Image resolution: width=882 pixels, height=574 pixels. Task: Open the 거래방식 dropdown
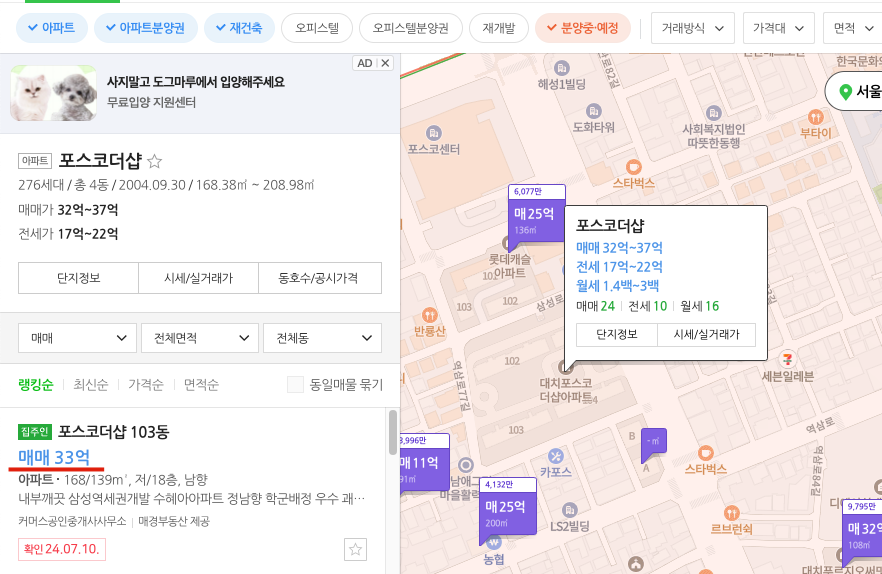coord(692,28)
